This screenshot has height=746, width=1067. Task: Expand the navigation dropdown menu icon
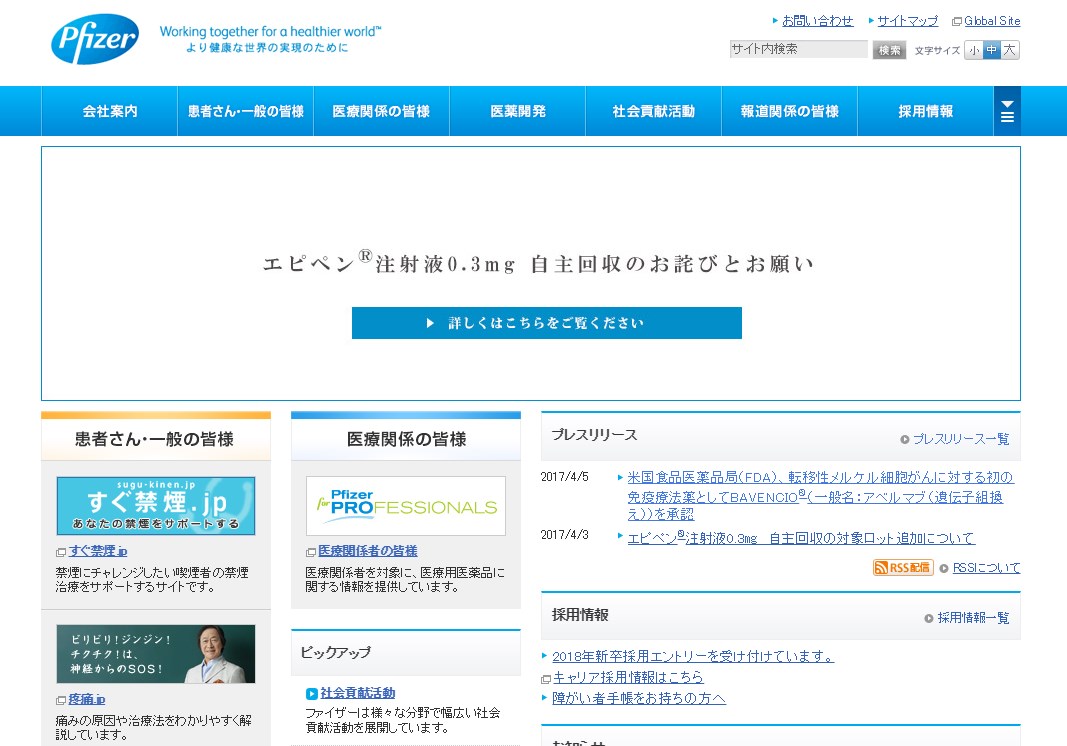[x=1007, y=111]
